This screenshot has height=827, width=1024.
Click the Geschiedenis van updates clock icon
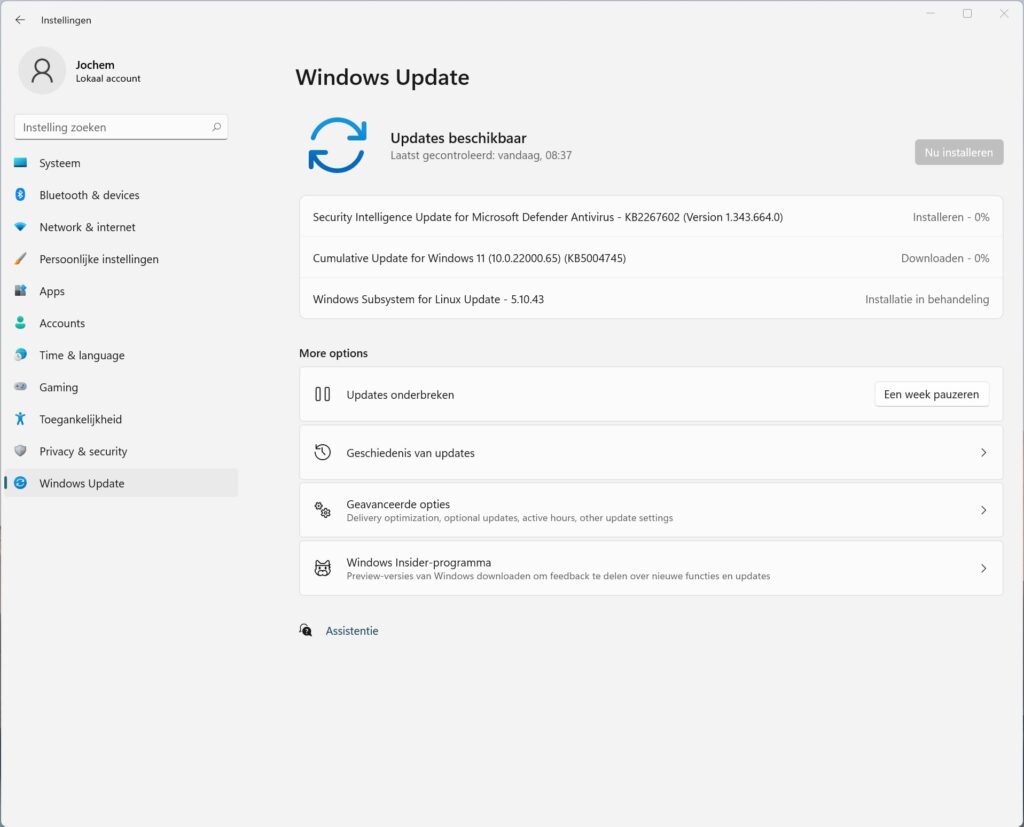[x=322, y=452]
